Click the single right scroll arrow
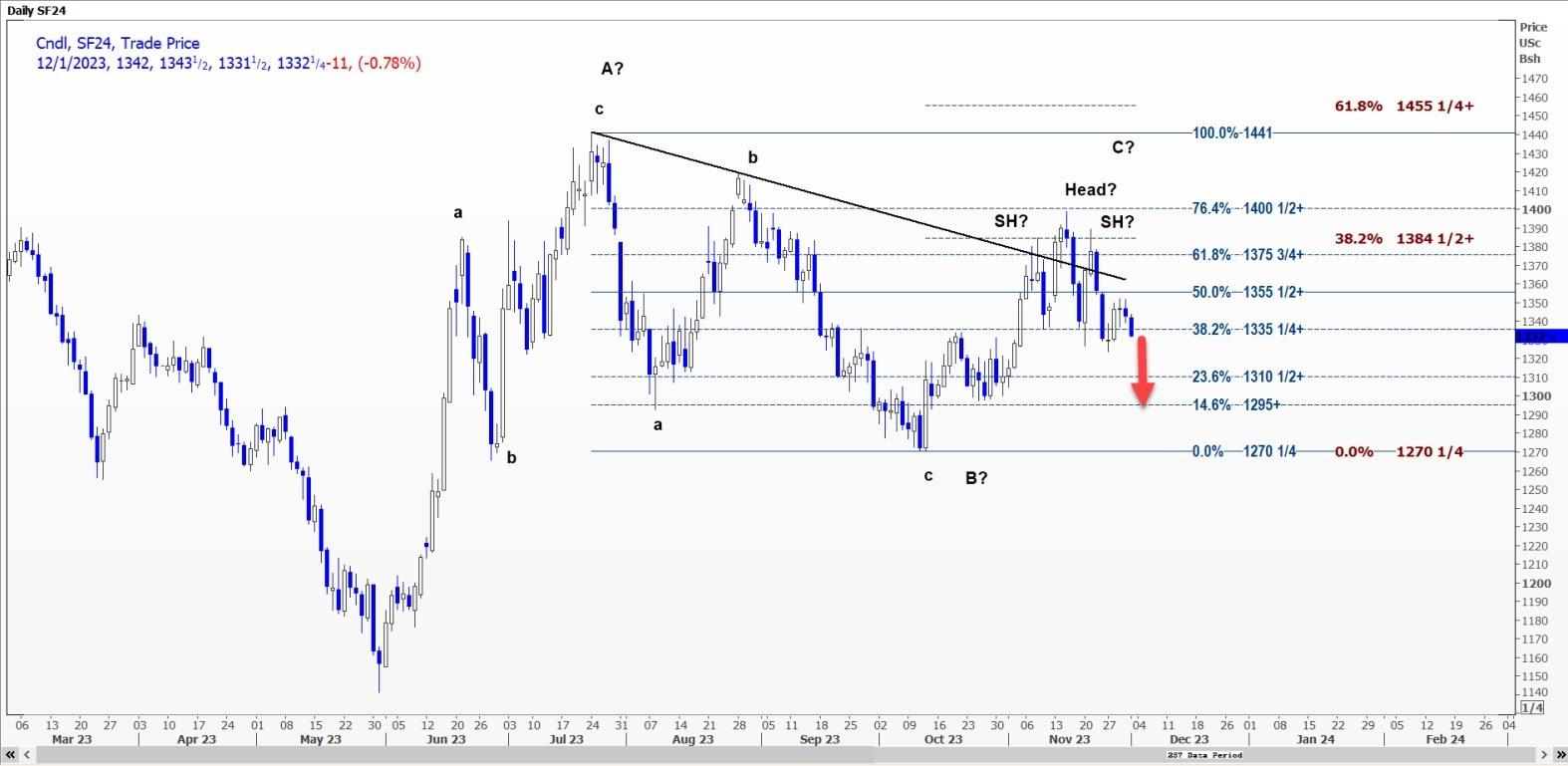Viewport: 1568px width, 766px height. (x=1544, y=755)
